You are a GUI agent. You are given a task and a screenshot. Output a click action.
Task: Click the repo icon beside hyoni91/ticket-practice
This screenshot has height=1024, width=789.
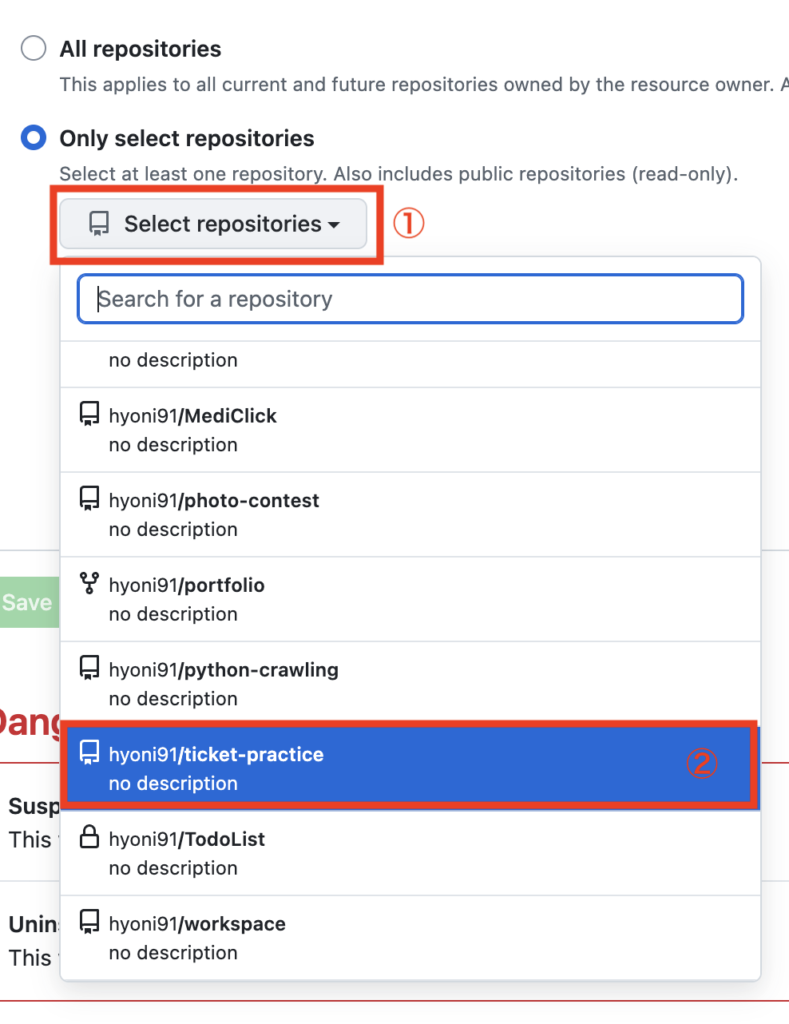click(x=89, y=753)
